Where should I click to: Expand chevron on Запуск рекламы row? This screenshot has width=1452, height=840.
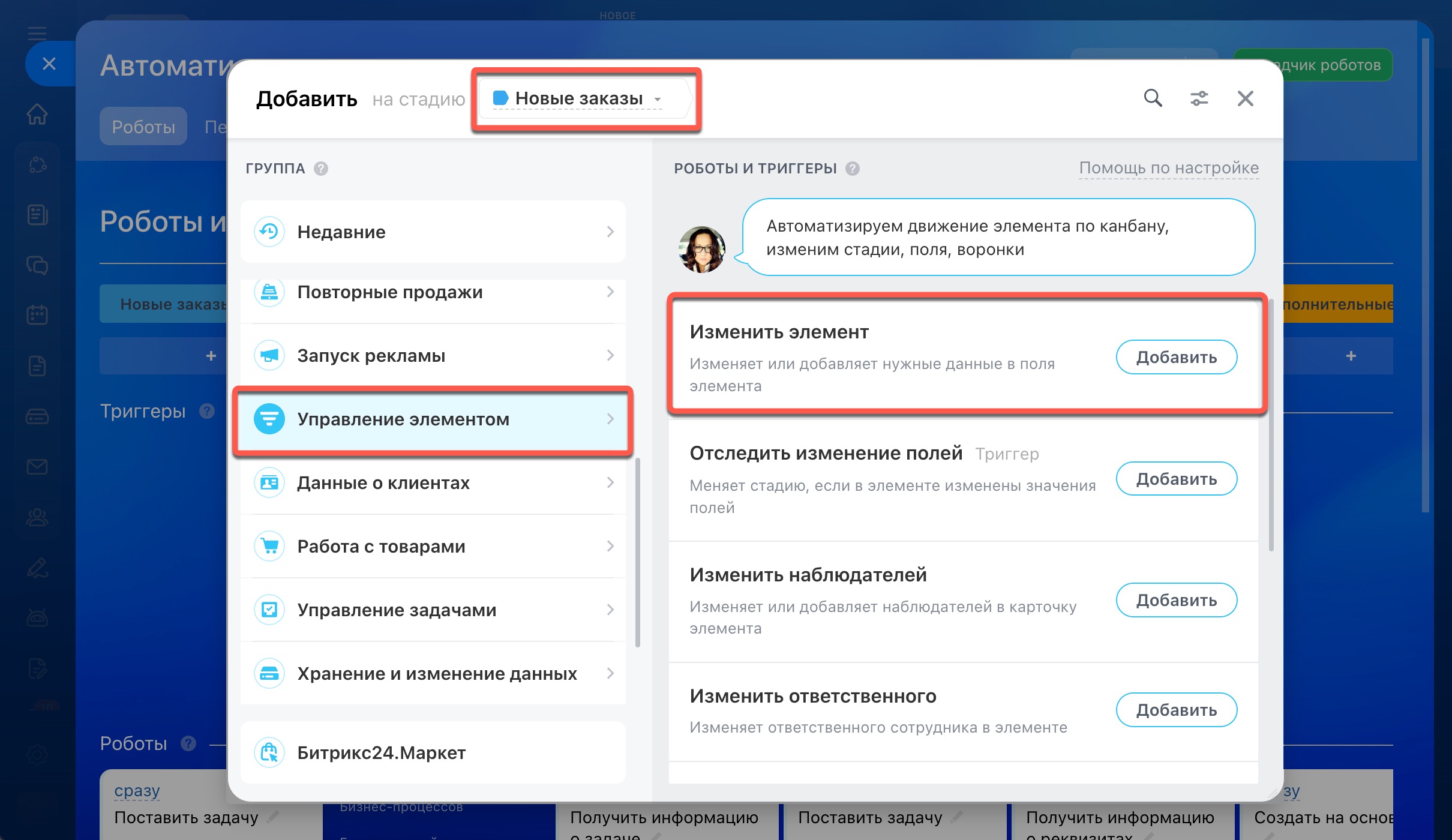(610, 355)
